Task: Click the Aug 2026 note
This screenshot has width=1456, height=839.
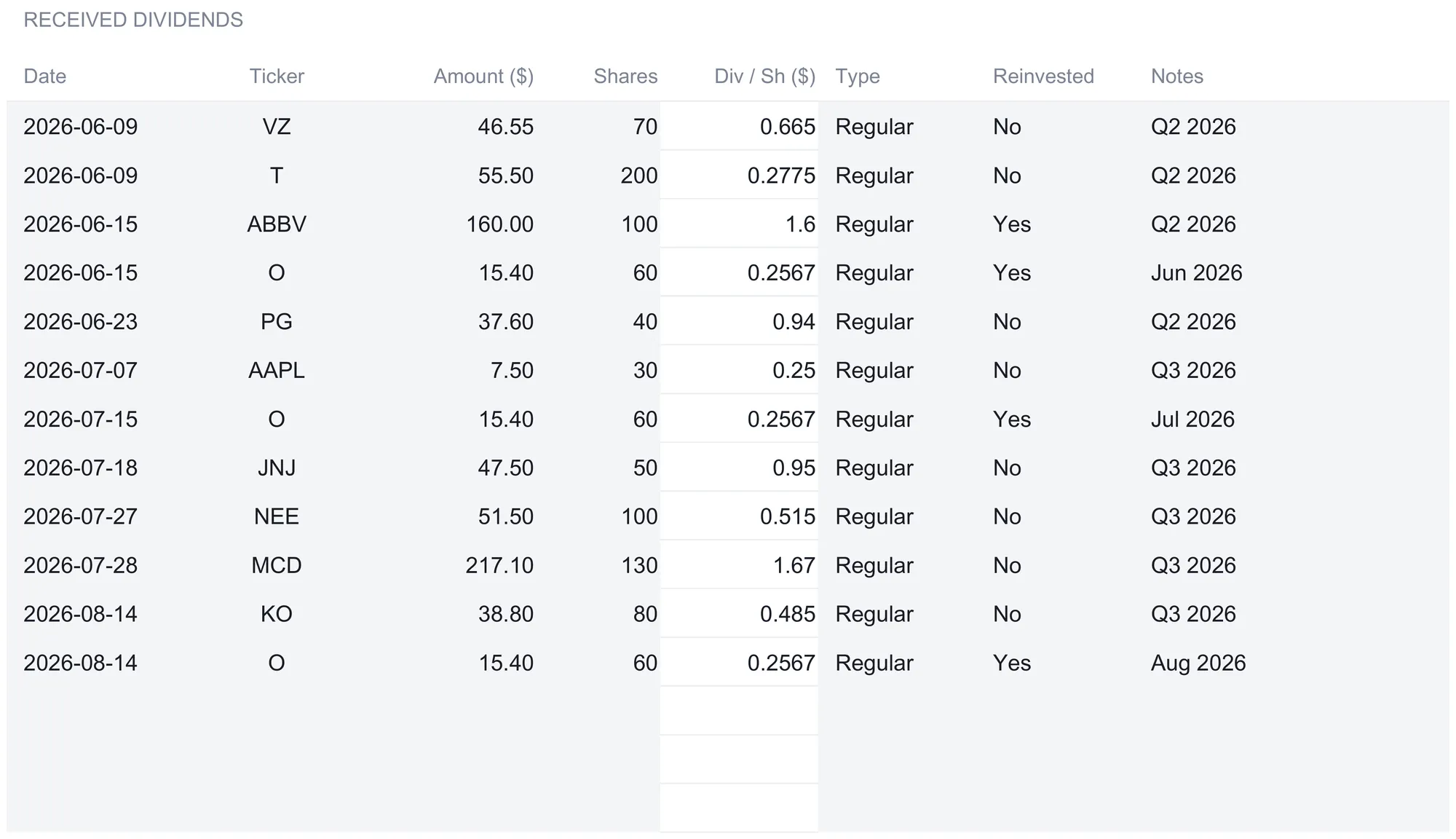Action: pyautogui.click(x=1198, y=663)
